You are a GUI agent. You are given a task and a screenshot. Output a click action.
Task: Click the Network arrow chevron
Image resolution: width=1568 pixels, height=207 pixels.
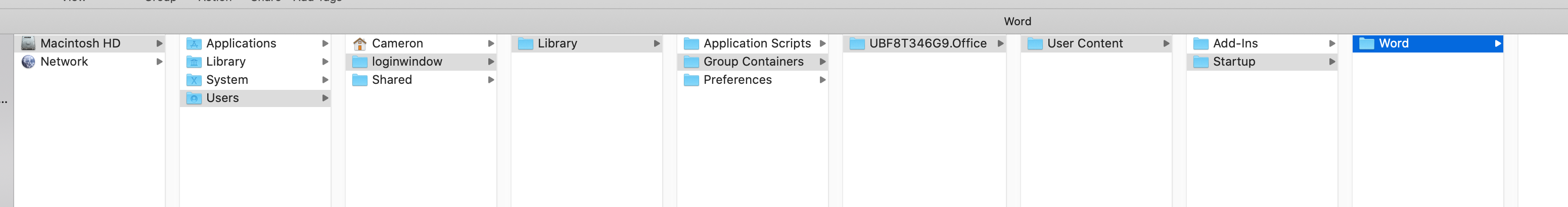(159, 62)
